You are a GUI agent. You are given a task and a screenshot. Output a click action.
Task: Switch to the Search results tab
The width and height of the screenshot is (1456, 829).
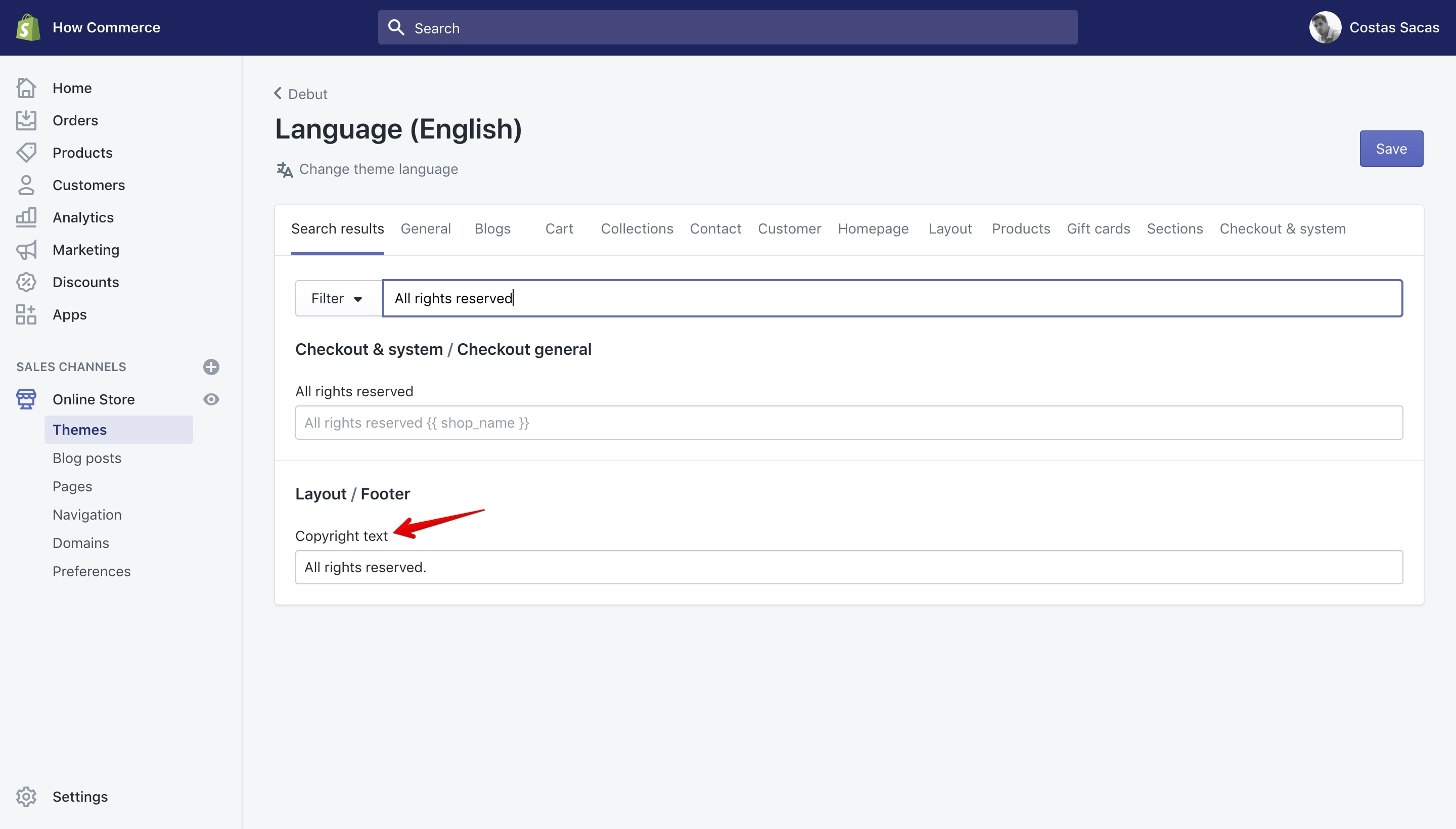click(x=338, y=229)
